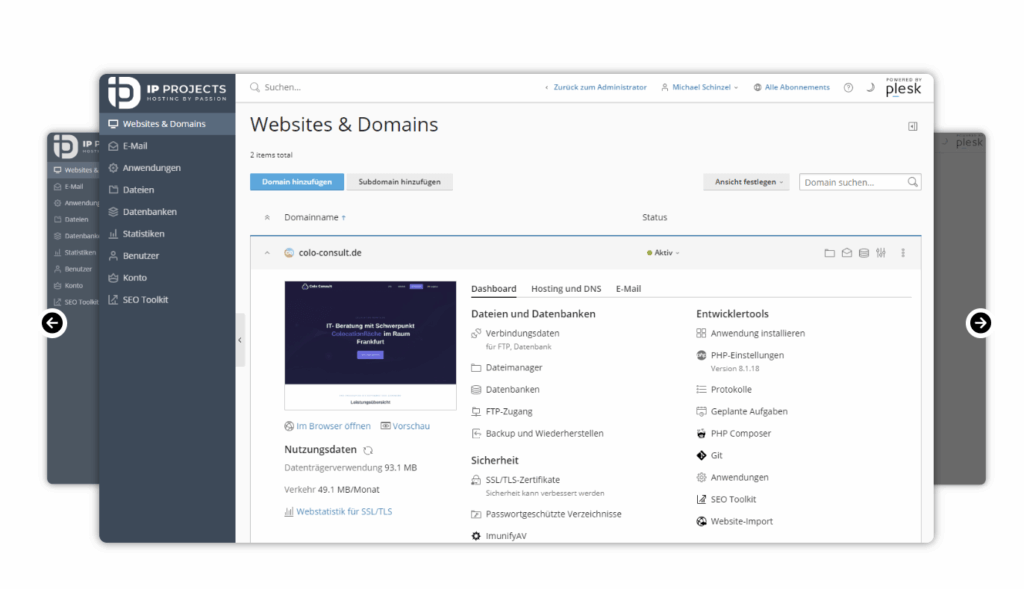Image resolution: width=1024 pixels, height=589 pixels.
Task: Open the Aktiv status dropdown
Action: pos(664,253)
